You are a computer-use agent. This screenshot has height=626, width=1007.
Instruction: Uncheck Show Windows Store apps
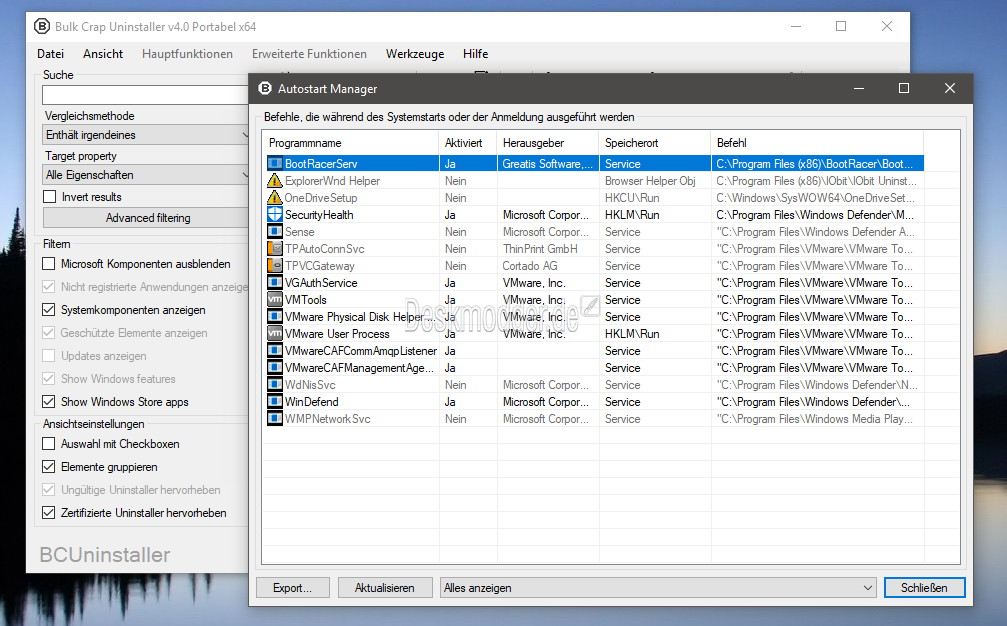(48, 401)
